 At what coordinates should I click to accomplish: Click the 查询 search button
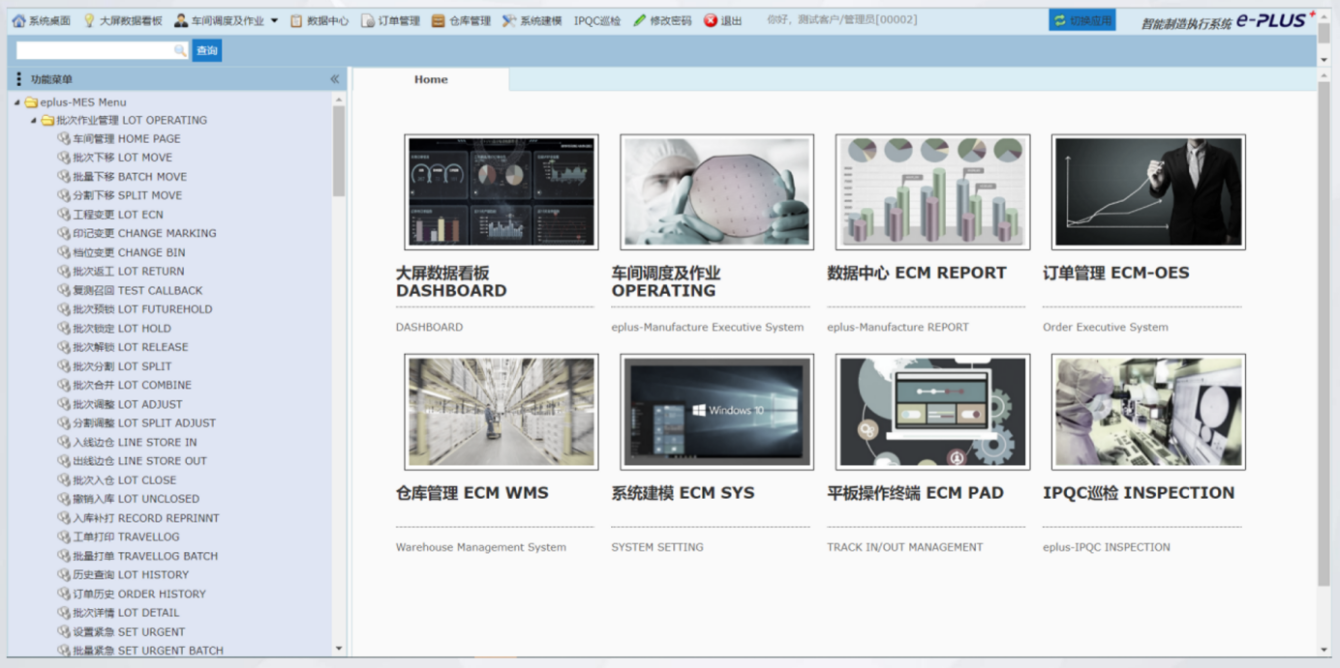click(207, 51)
